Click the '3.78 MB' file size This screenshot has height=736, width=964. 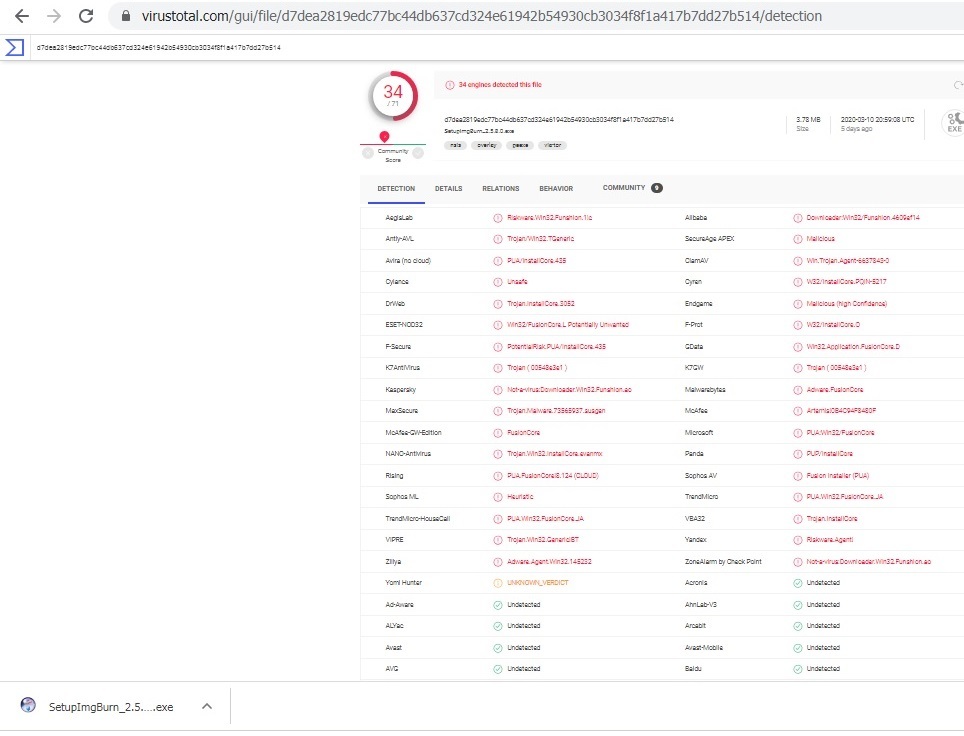(x=808, y=119)
